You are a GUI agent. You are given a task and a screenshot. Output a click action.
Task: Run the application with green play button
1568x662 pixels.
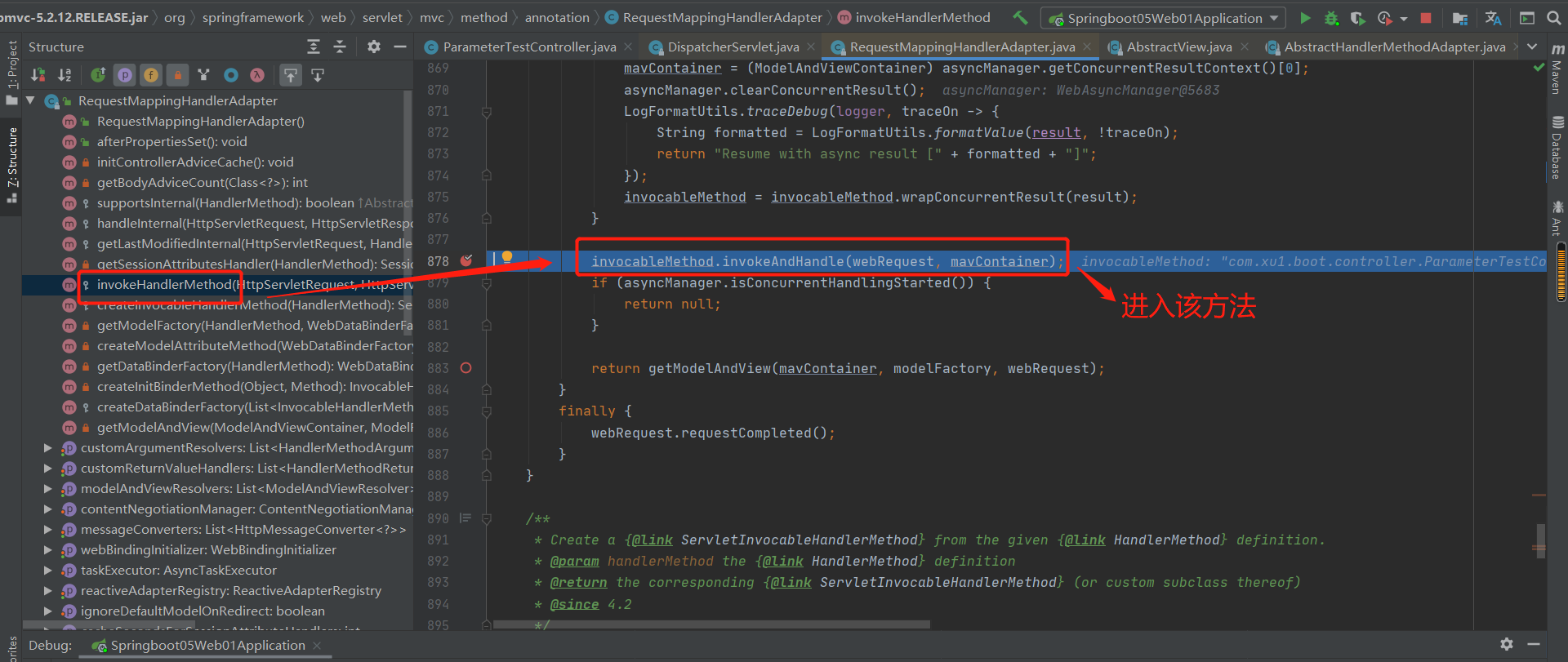point(1305,17)
